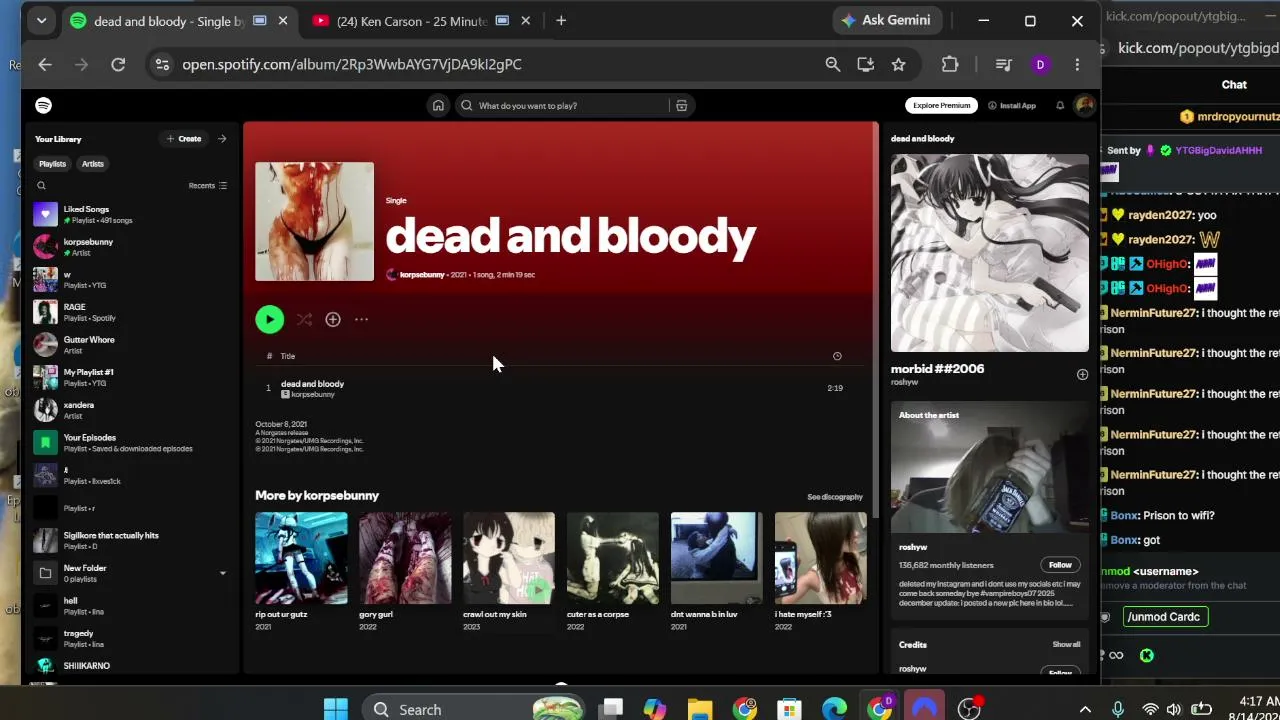Show hidden system tray icons
This screenshot has width=1280, height=720.
click(1085, 709)
